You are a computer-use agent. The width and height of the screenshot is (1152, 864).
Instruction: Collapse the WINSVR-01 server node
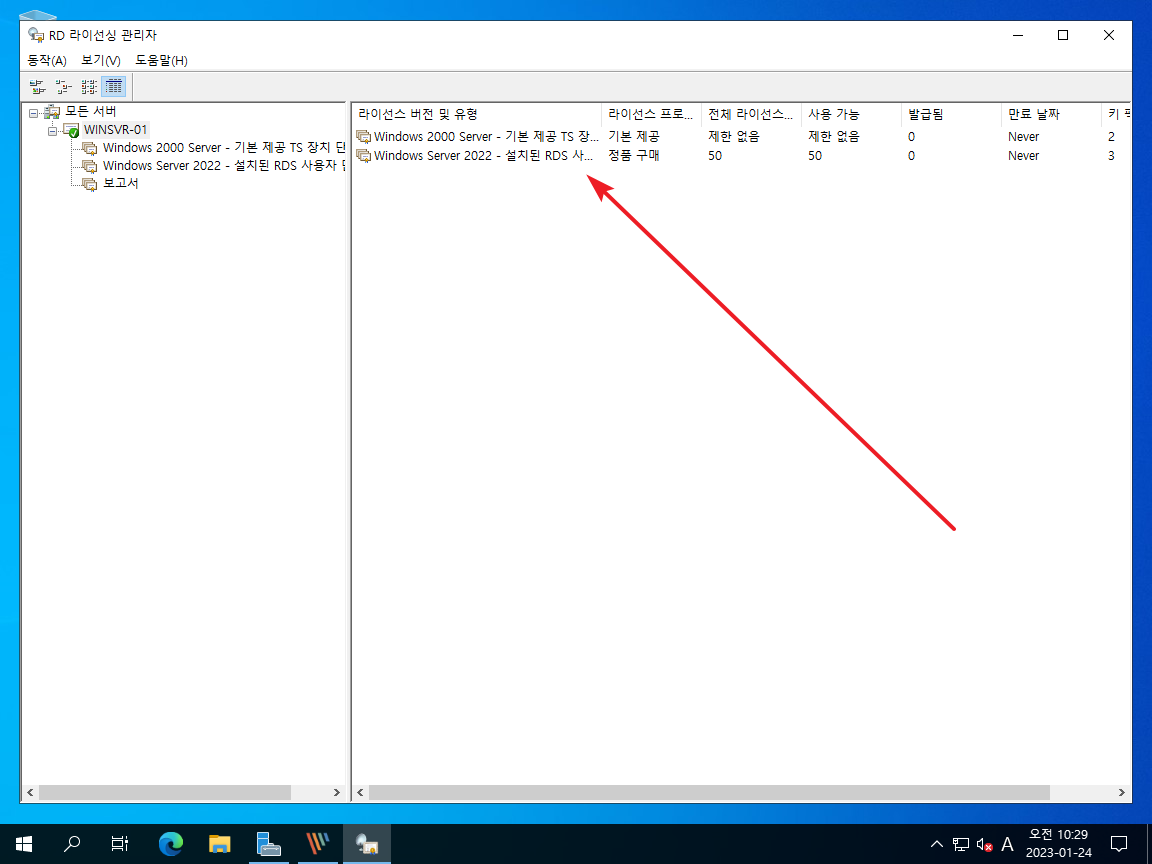(x=52, y=131)
